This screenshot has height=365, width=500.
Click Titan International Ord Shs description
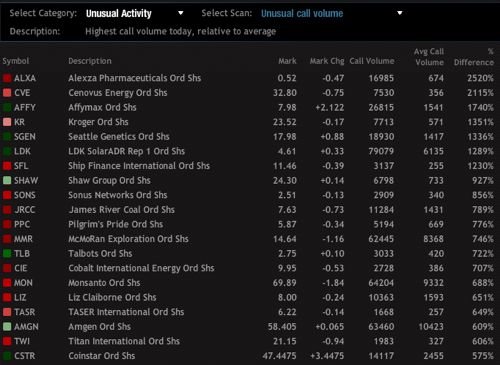click(x=124, y=341)
